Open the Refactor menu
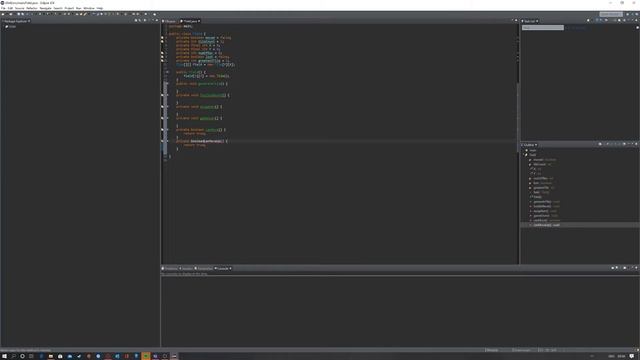Screen dimensions: 640x360 pos(32,8)
